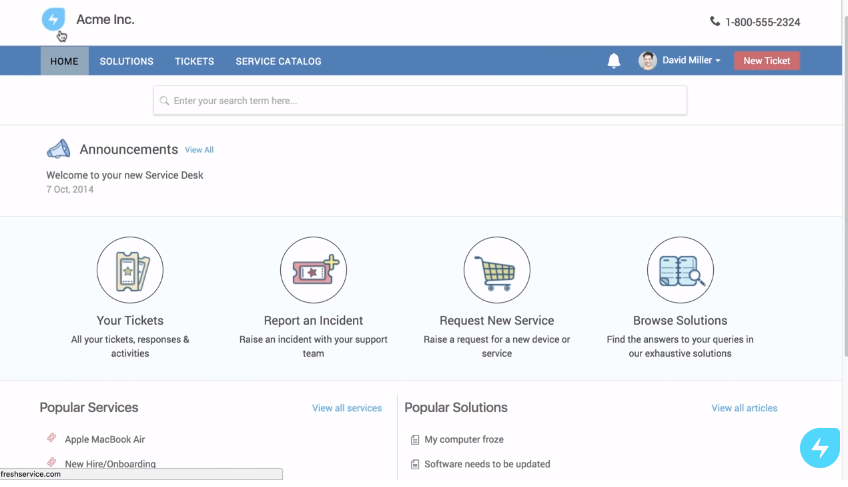Go to the Solutions tab

pos(127,61)
